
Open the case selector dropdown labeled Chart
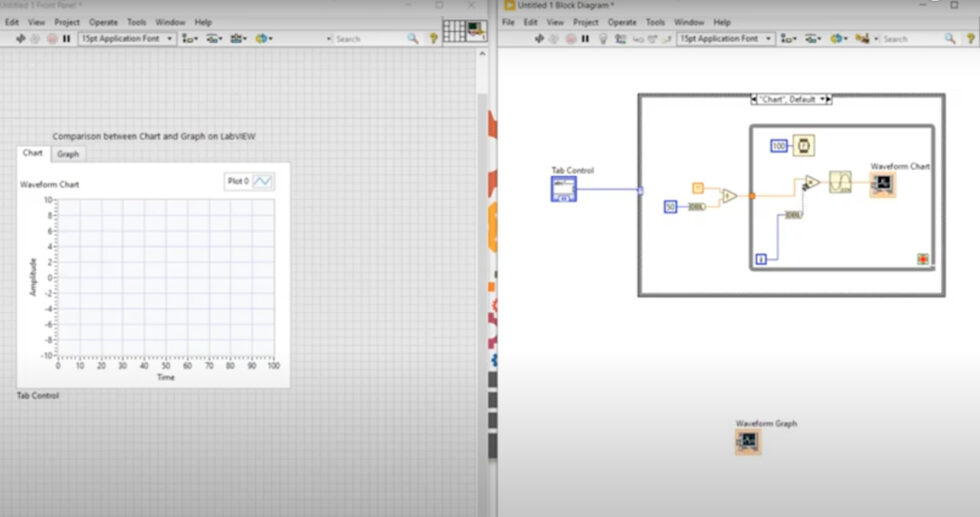pos(790,99)
